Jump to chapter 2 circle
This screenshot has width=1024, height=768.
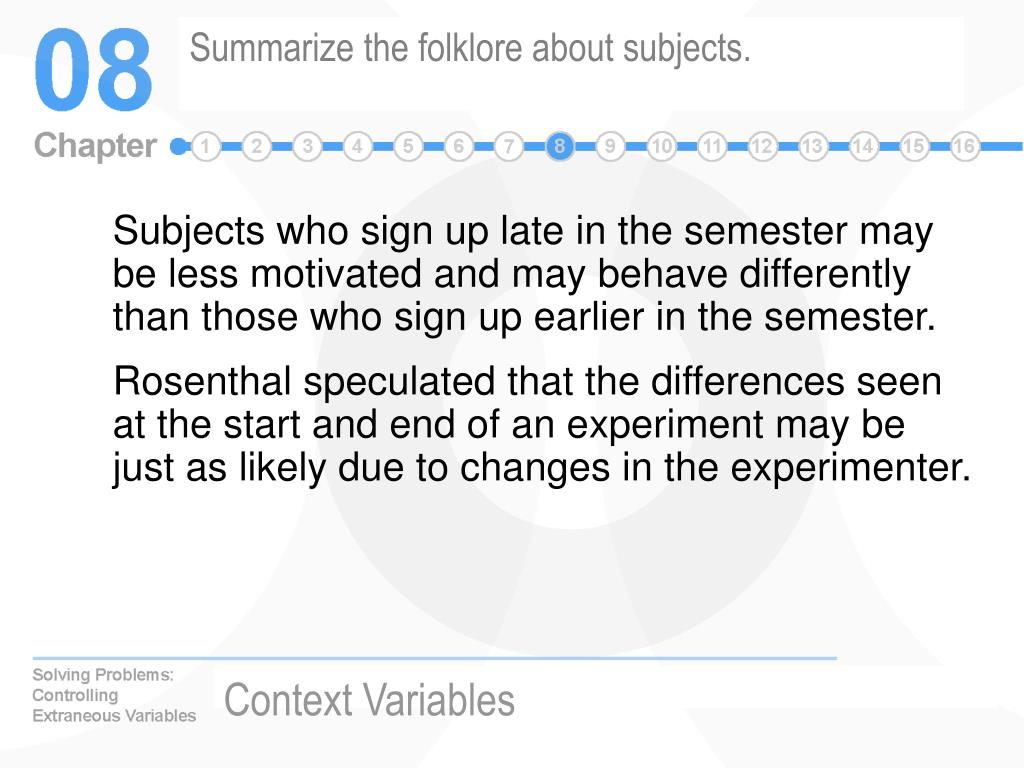point(257,146)
